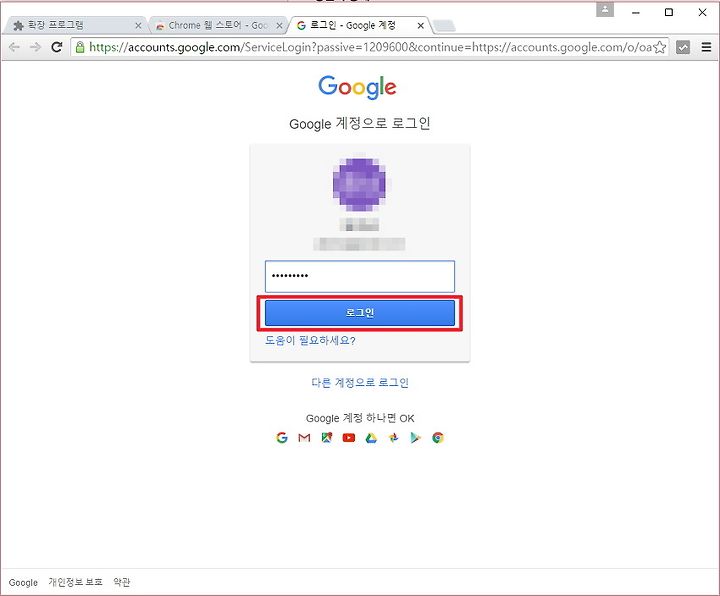The width and height of the screenshot is (720, 596).
Task: Open the Chrome hamburger menu
Action: point(706,47)
